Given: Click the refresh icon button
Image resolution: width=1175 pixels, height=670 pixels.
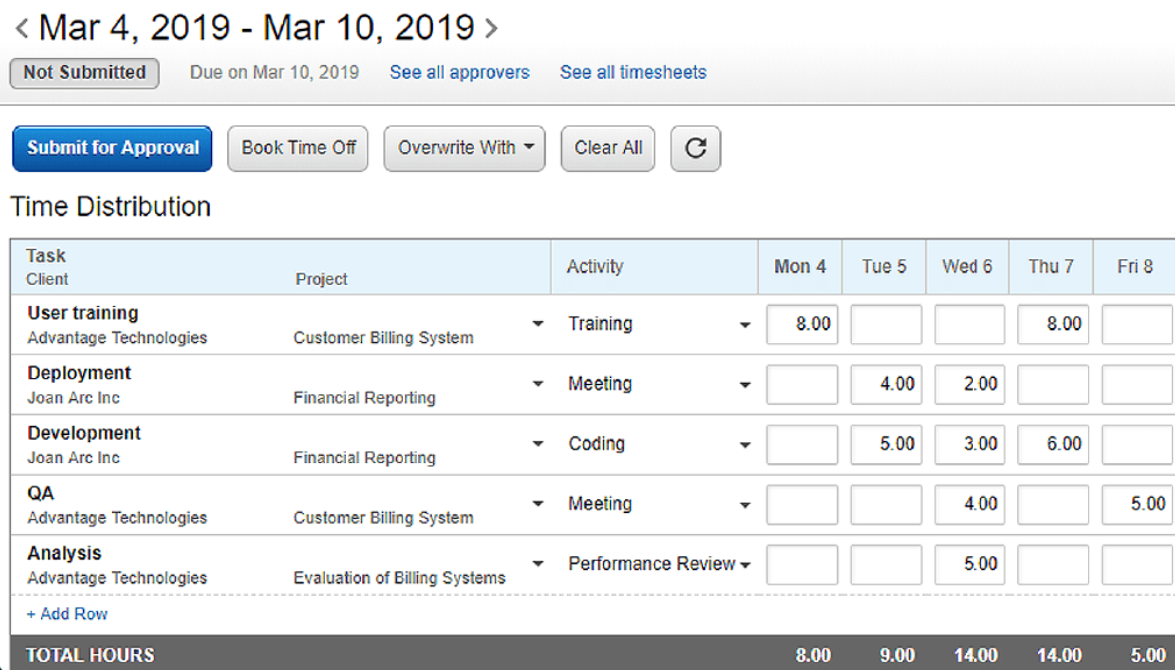Looking at the screenshot, I should click(695, 148).
